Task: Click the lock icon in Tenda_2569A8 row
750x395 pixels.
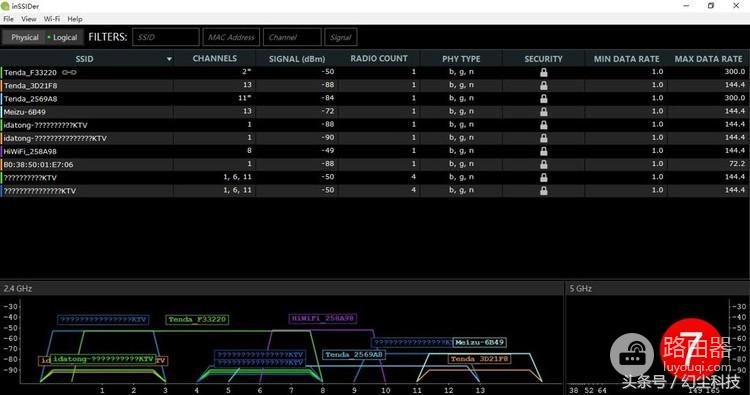Action: click(x=543, y=99)
